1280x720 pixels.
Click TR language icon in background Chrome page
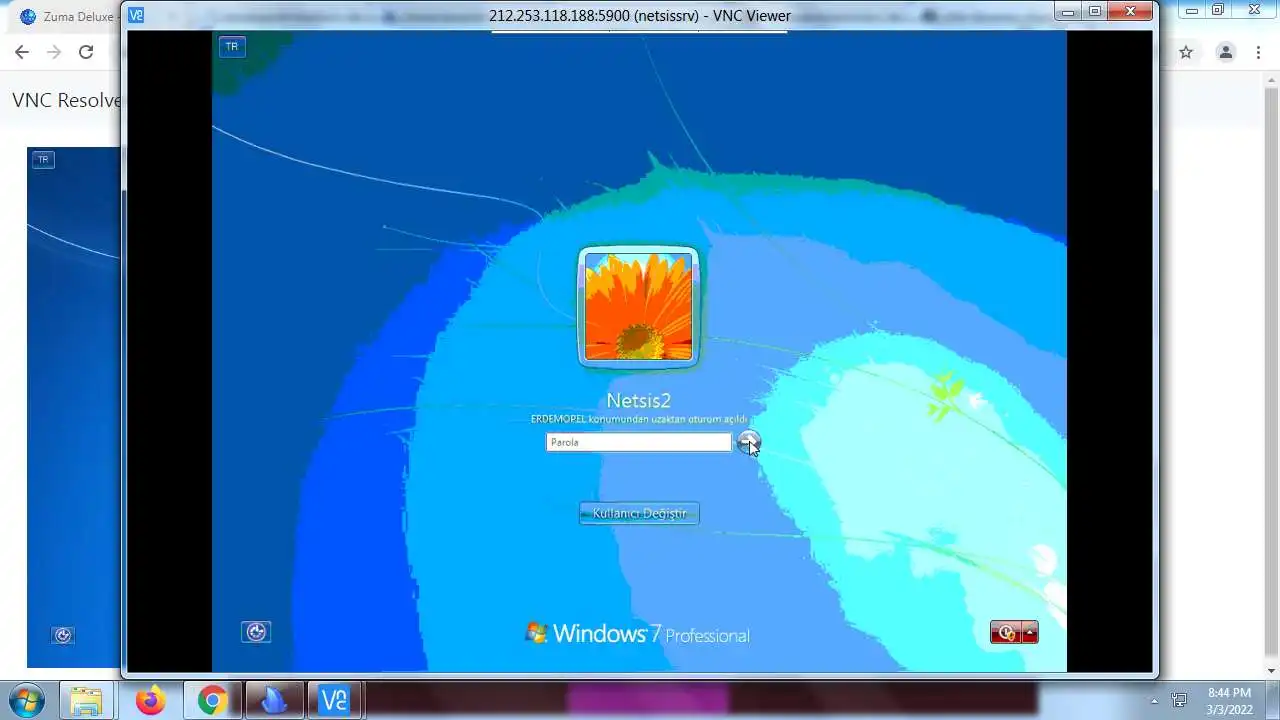coord(43,159)
